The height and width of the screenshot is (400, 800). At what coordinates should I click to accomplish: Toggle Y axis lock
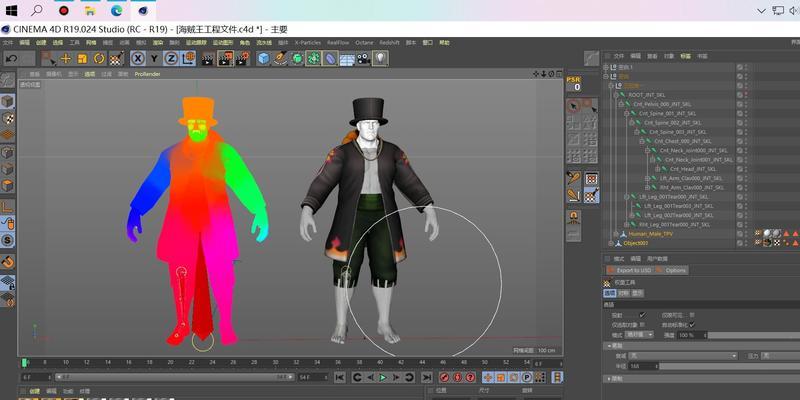point(154,59)
